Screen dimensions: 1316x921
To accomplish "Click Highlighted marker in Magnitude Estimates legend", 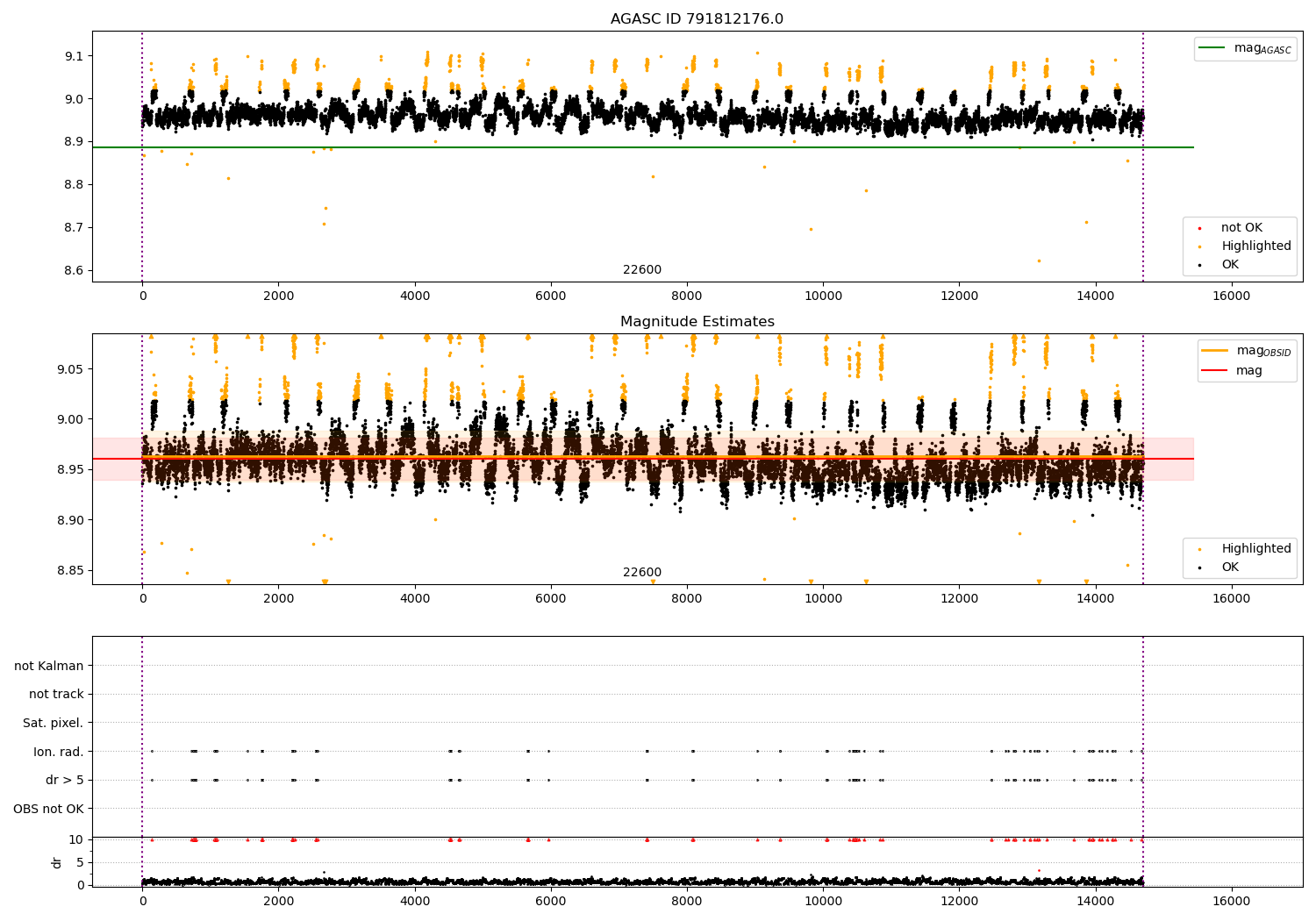I will point(1200,549).
